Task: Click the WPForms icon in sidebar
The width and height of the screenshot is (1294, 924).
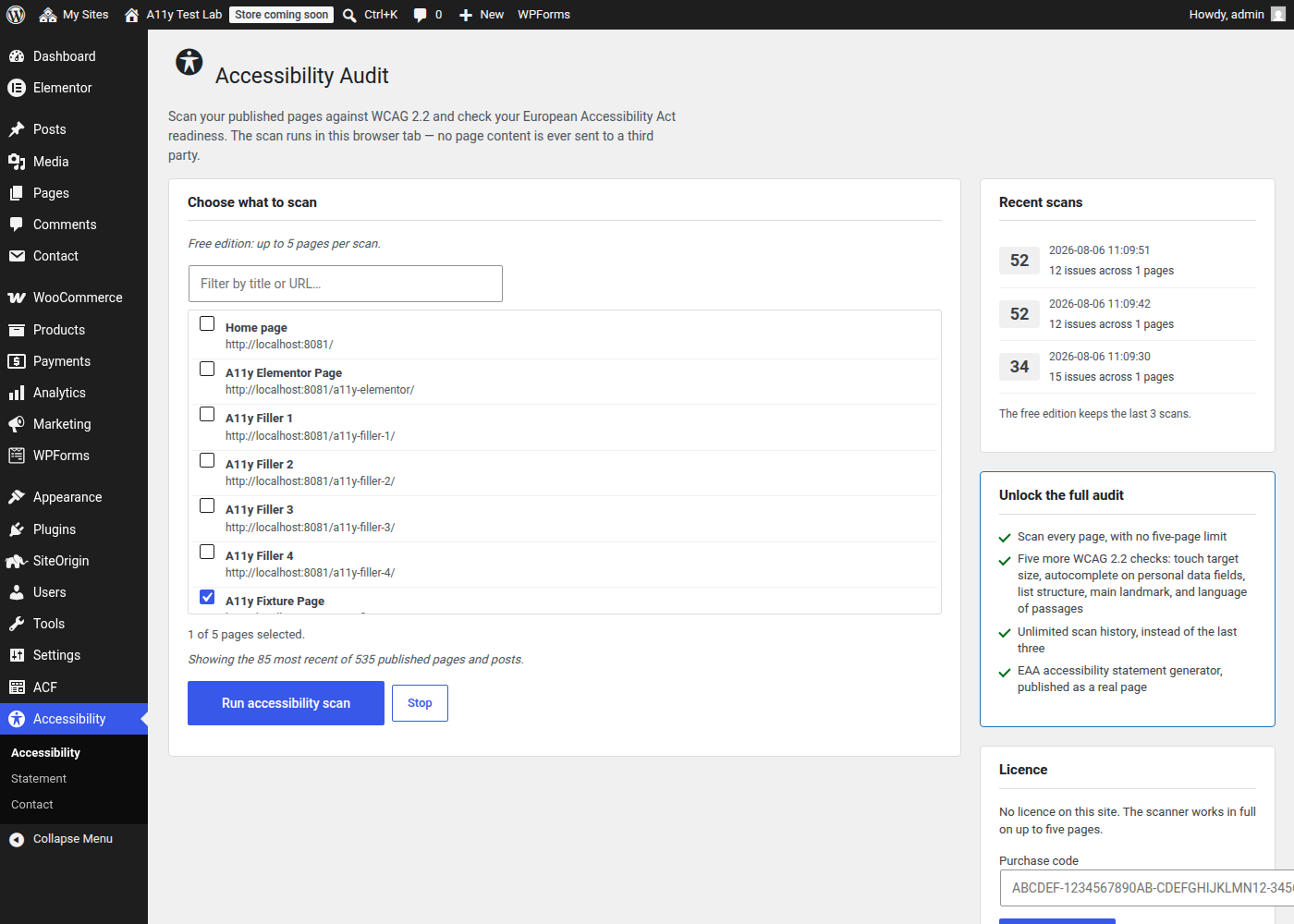Action: pyautogui.click(x=17, y=456)
